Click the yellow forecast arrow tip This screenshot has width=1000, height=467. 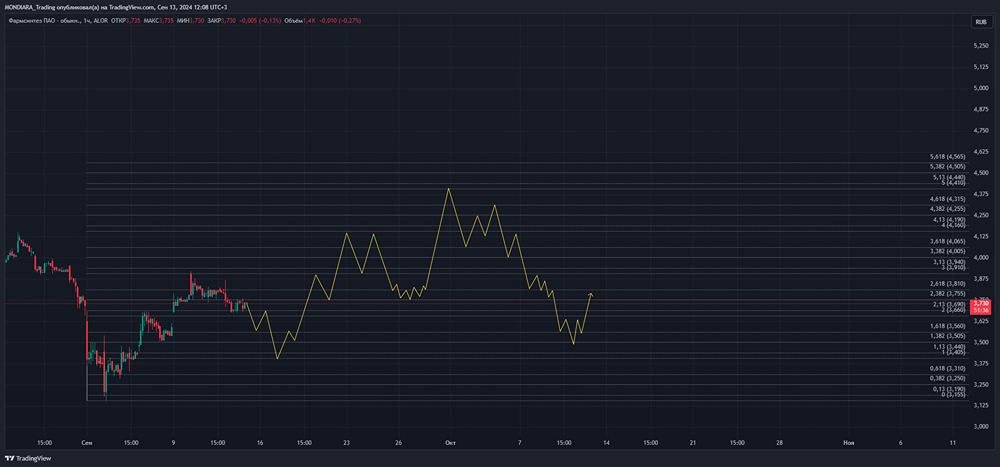pos(591,293)
